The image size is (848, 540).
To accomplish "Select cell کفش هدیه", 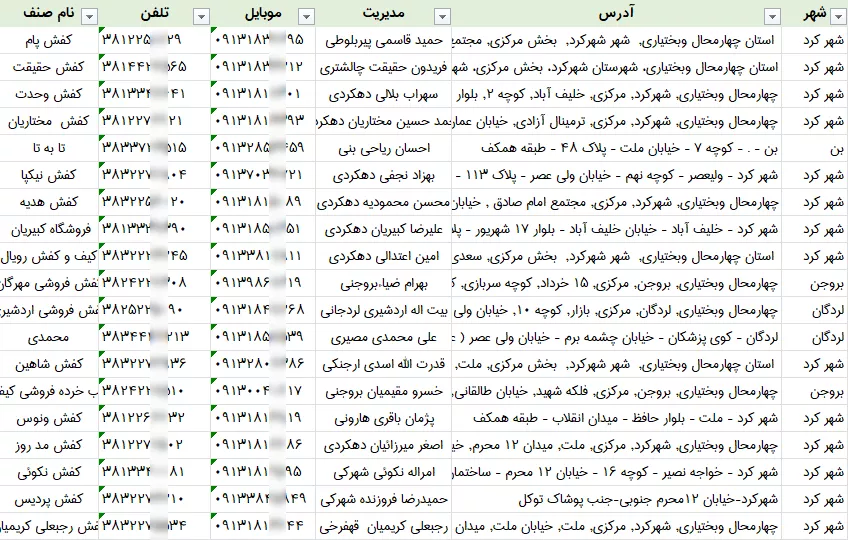I will tap(49, 202).
